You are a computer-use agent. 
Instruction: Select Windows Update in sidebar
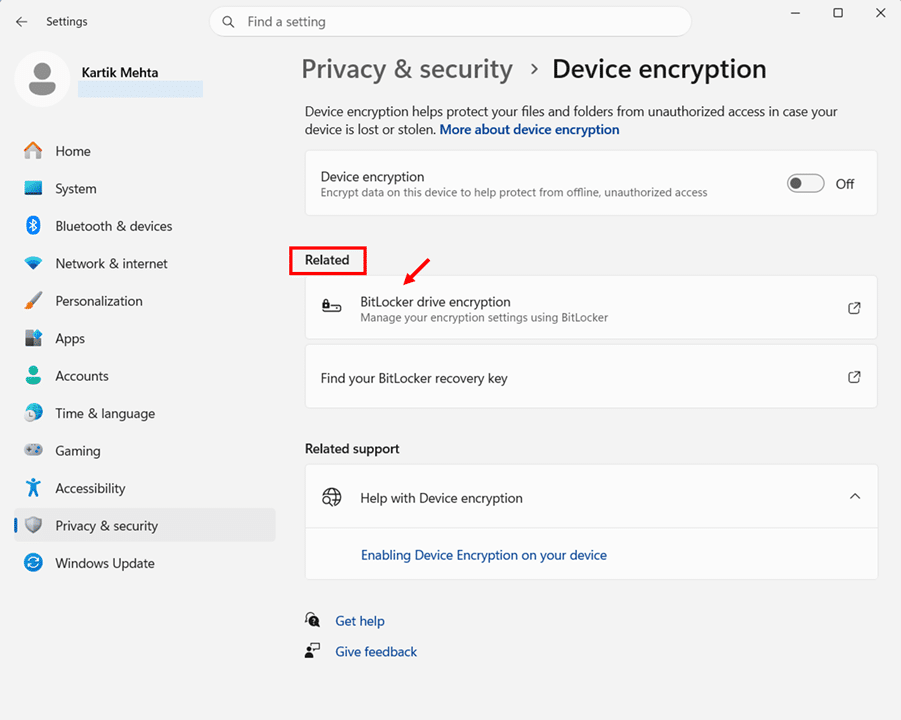[x=104, y=563]
